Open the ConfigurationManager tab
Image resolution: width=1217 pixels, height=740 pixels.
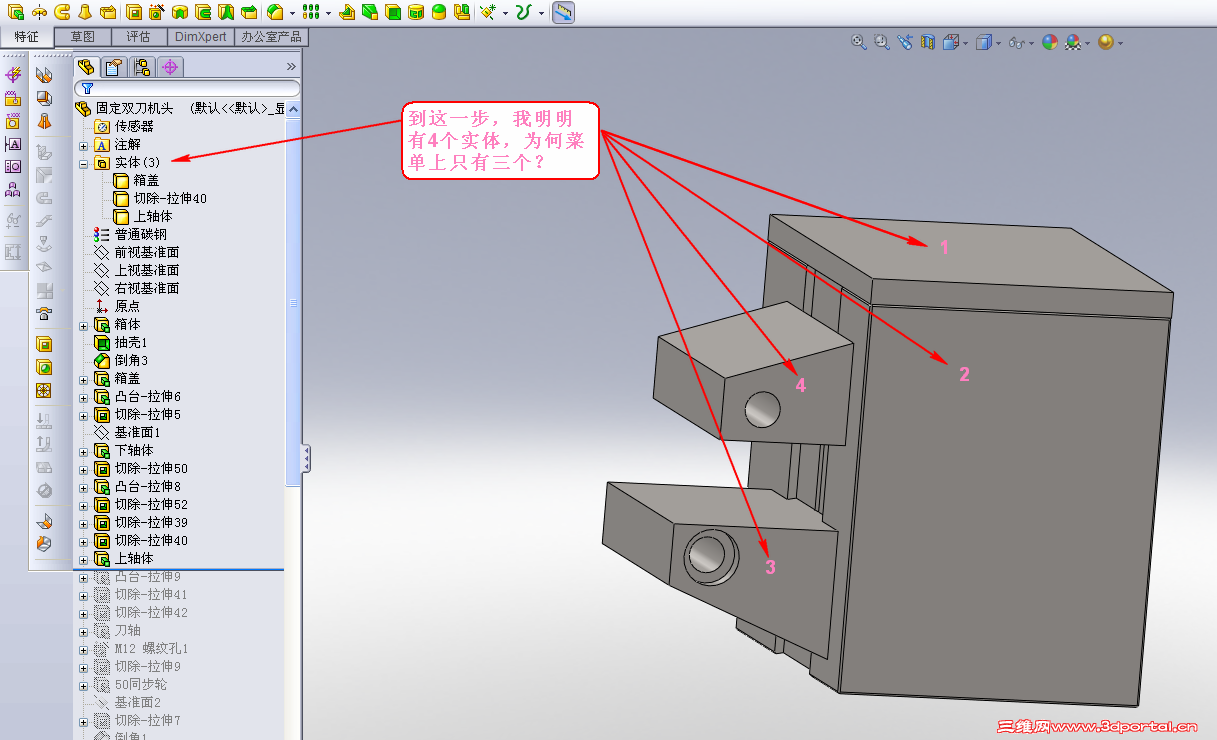(x=142, y=67)
